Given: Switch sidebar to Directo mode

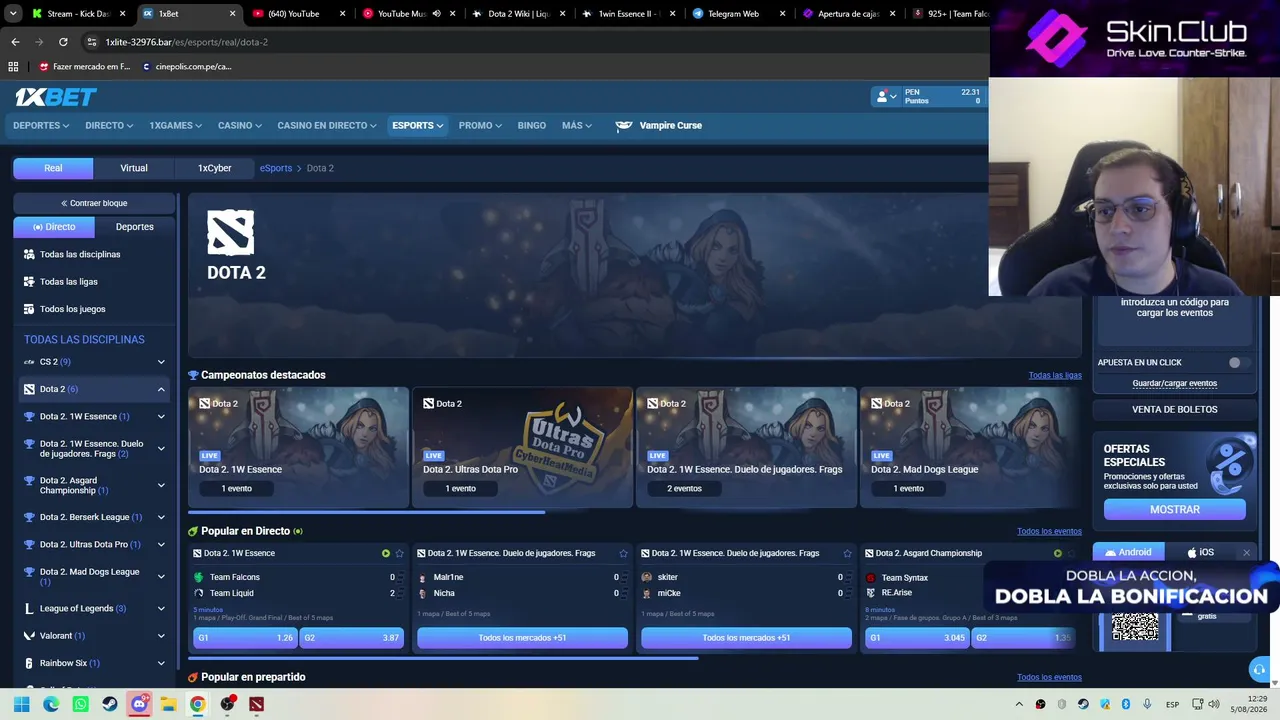Looking at the screenshot, I should point(54,227).
